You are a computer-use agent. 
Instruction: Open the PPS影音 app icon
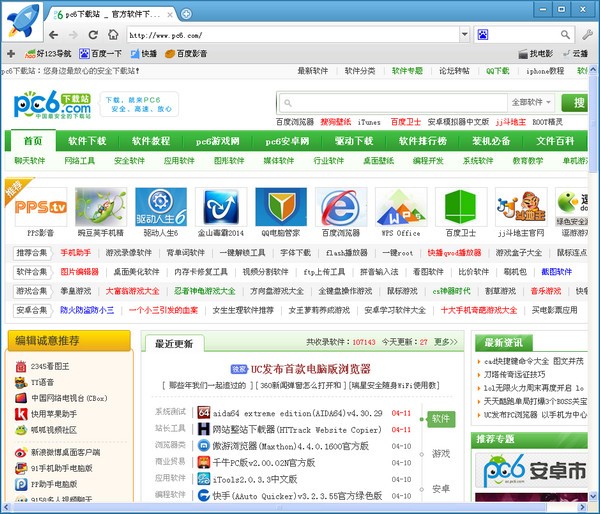click(41, 207)
